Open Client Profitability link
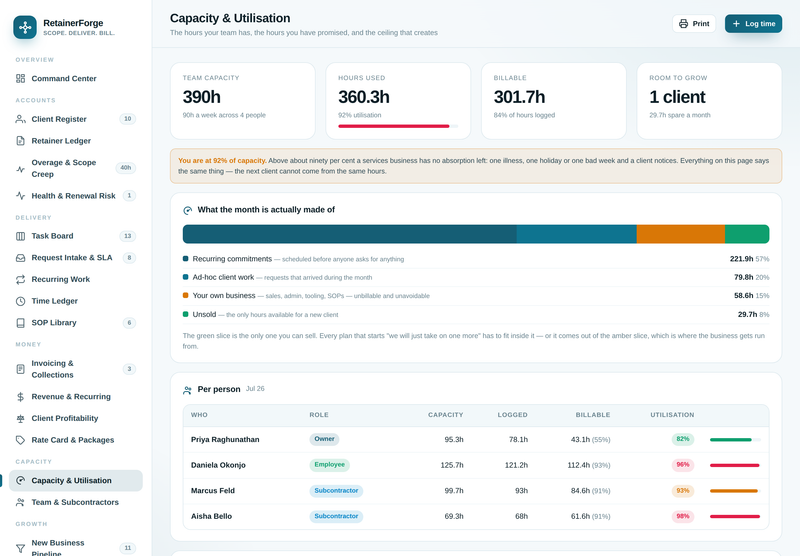 (76, 418)
